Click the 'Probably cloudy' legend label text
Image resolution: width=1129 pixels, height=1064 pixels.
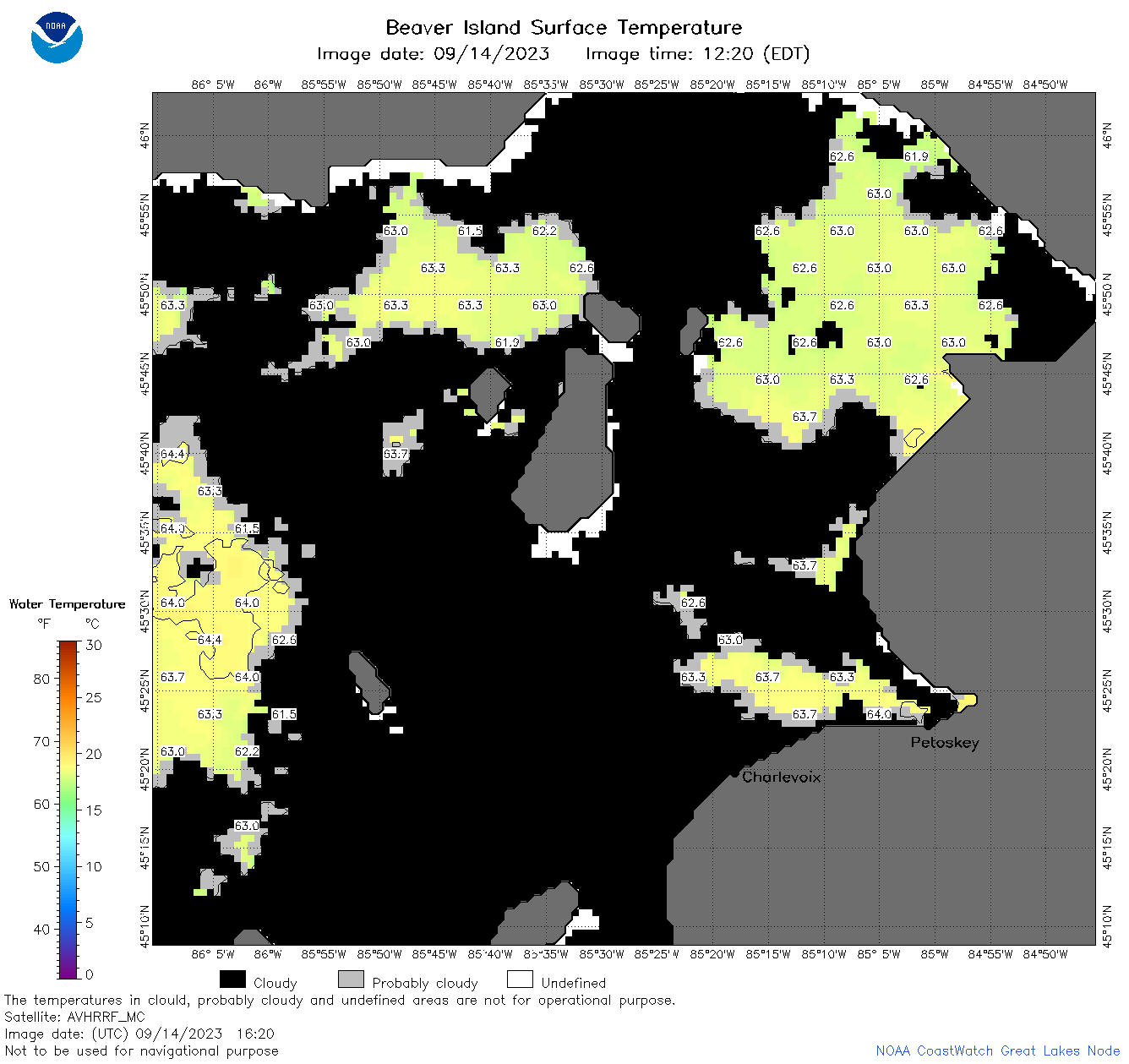pos(425,983)
